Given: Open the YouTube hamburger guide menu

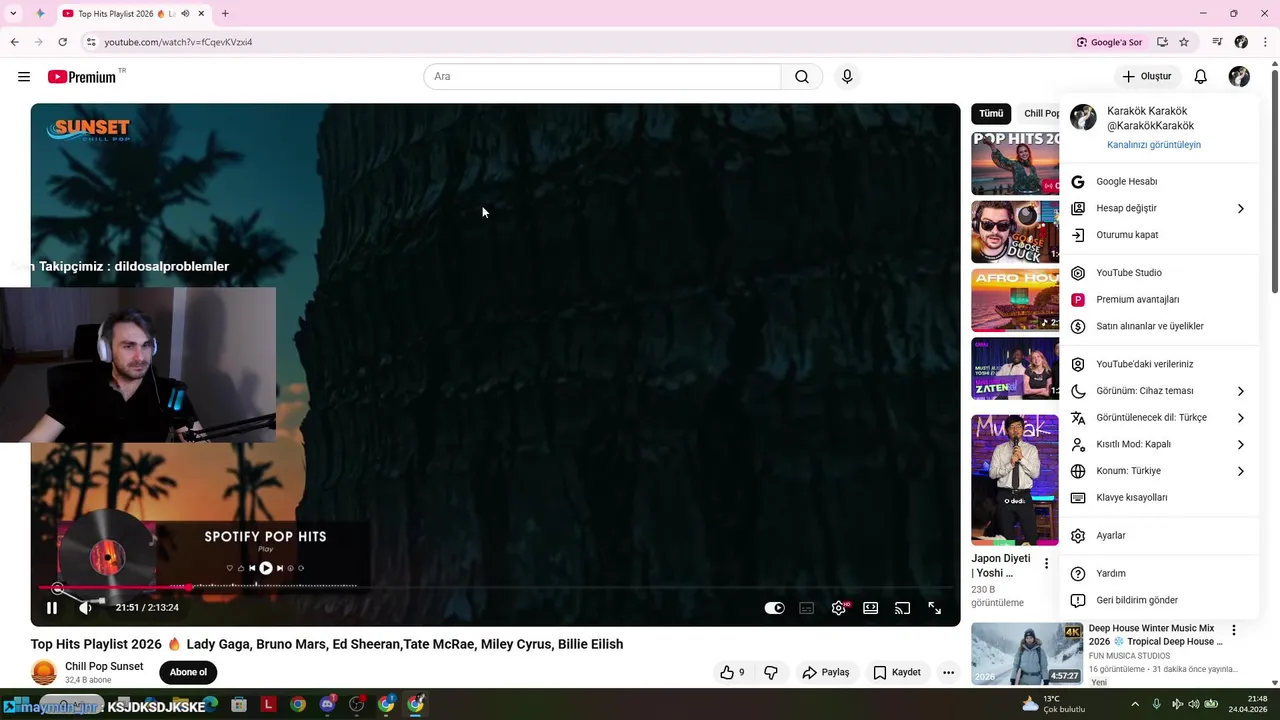Looking at the screenshot, I should click(24, 77).
